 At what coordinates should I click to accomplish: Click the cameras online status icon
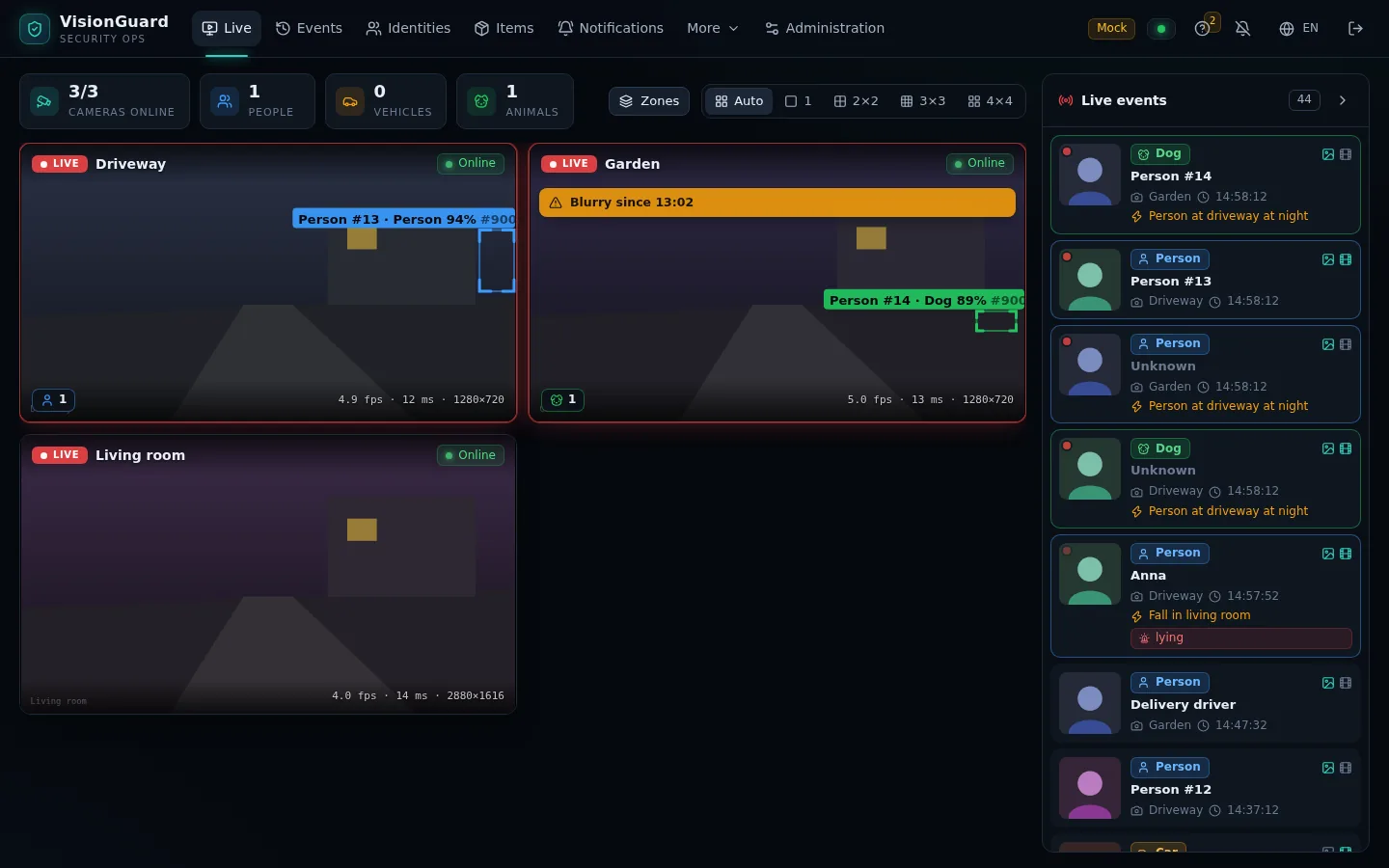click(x=44, y=101)
